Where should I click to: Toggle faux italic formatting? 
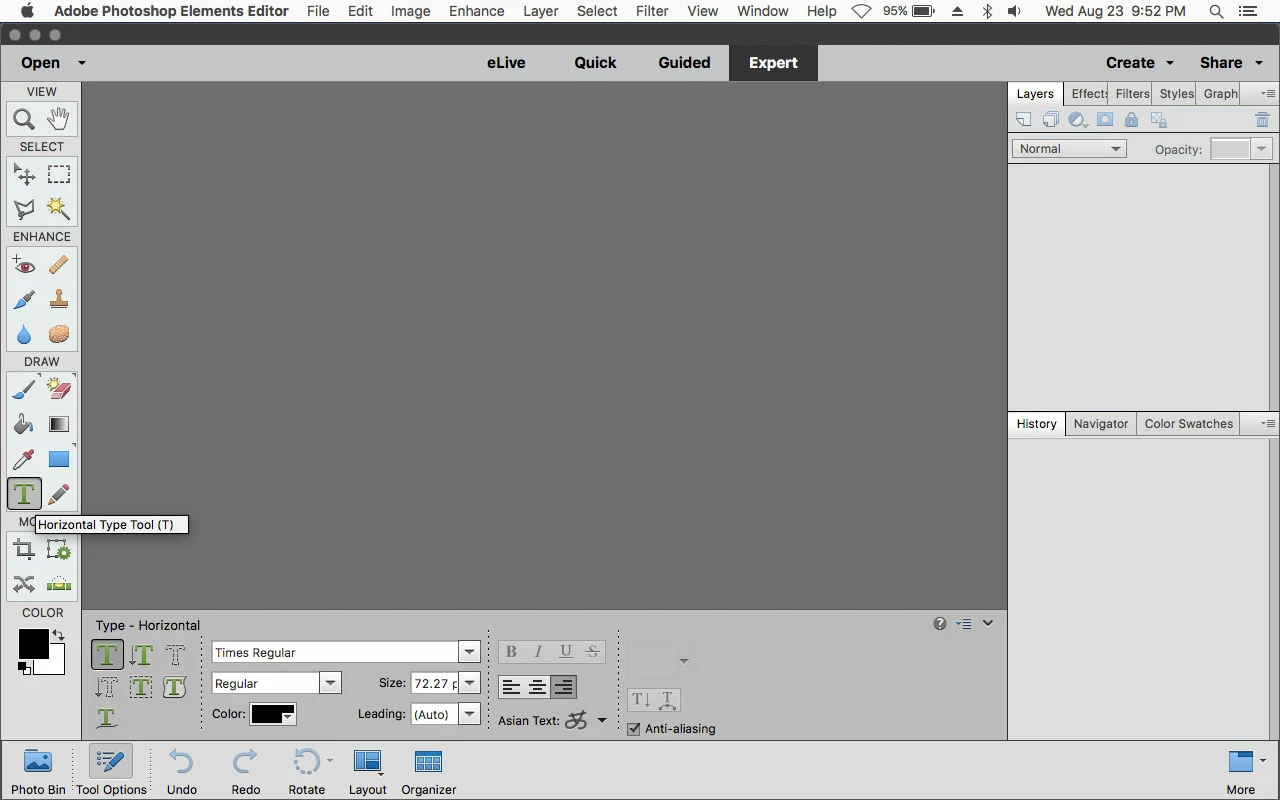[538, 652]
